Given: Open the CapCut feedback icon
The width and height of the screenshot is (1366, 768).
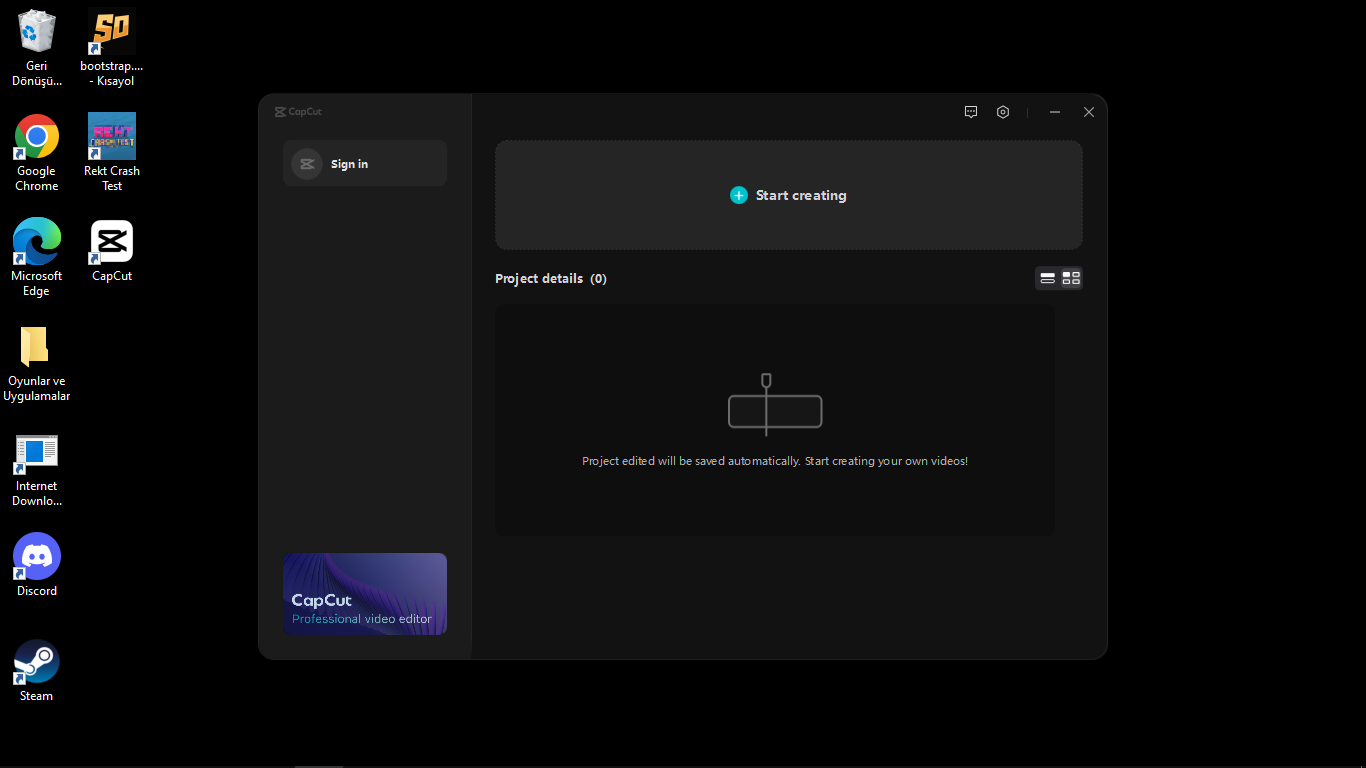Looking at the screenshot, I should (x=971, y=112).
